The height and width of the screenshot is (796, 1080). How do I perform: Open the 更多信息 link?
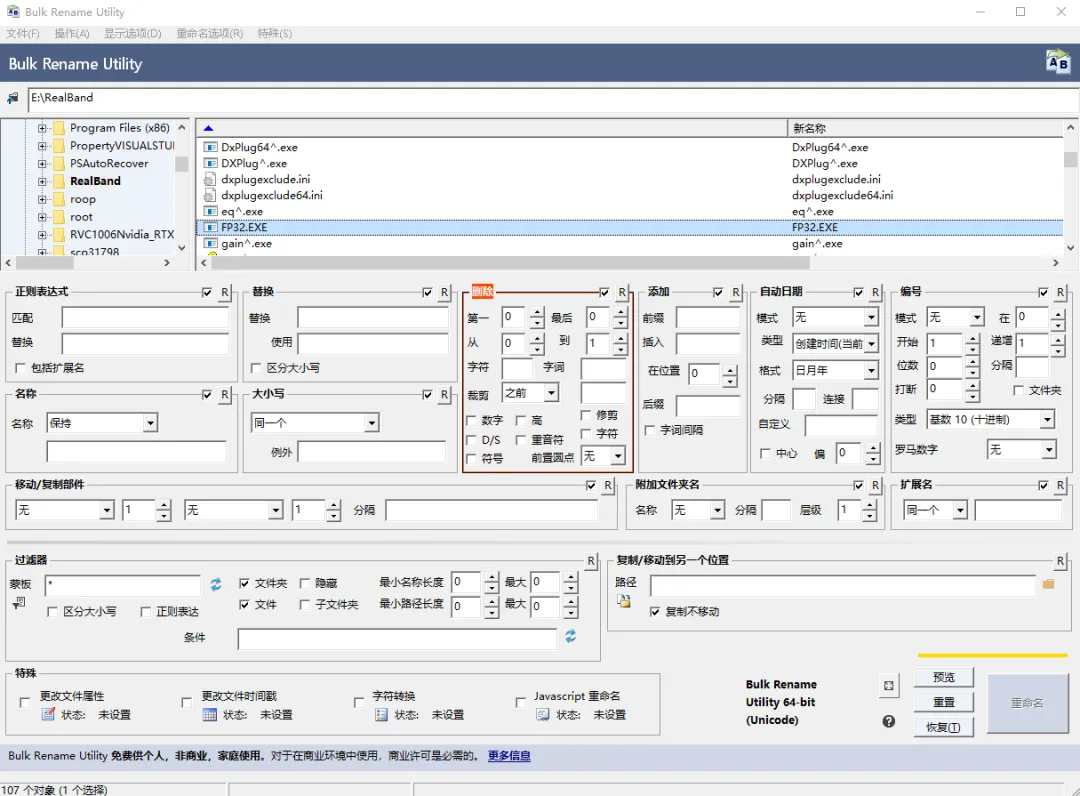(x=509, y=756)
